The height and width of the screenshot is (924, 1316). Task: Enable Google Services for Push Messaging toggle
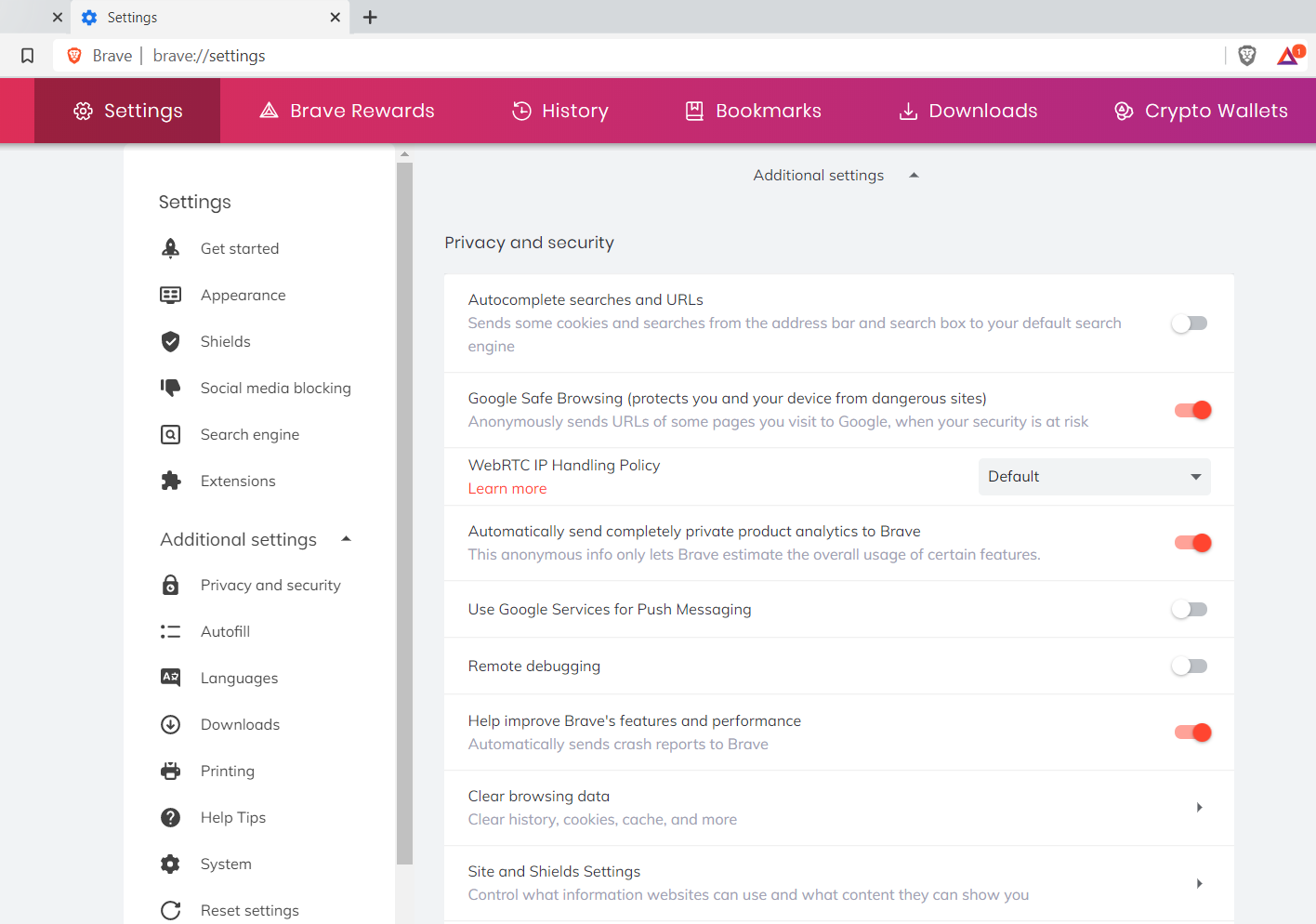click(1190, 610)
